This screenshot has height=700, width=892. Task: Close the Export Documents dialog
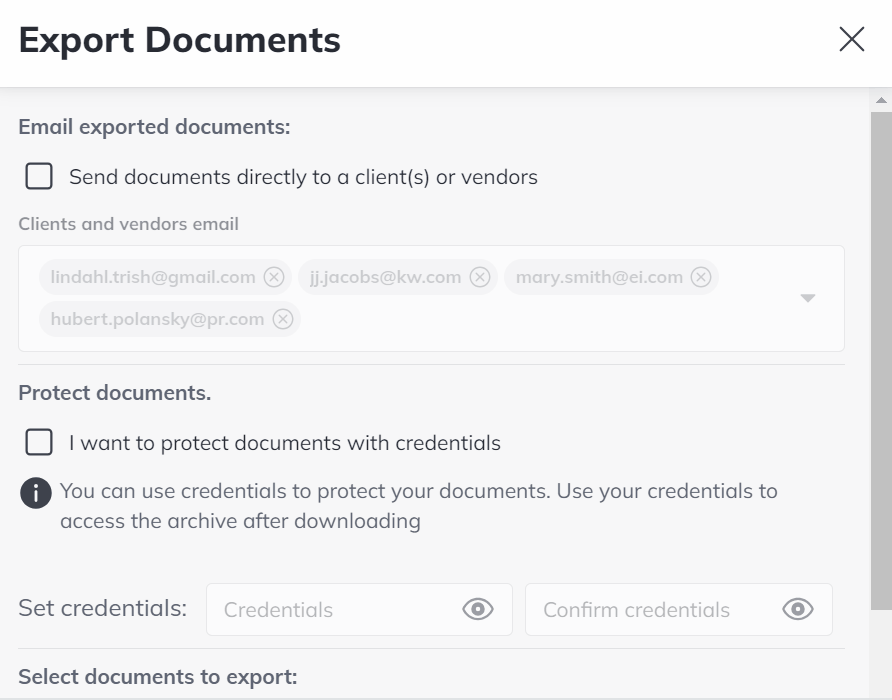(x=852, y=39)
